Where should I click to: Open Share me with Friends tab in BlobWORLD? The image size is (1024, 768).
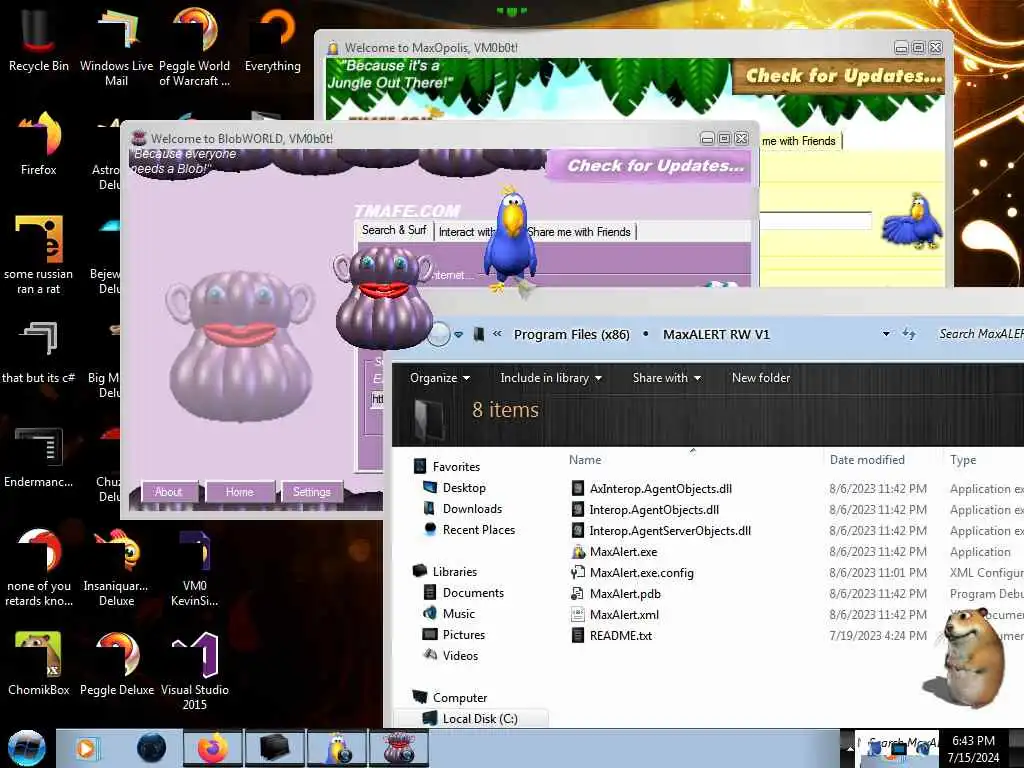tap(579, 232)
